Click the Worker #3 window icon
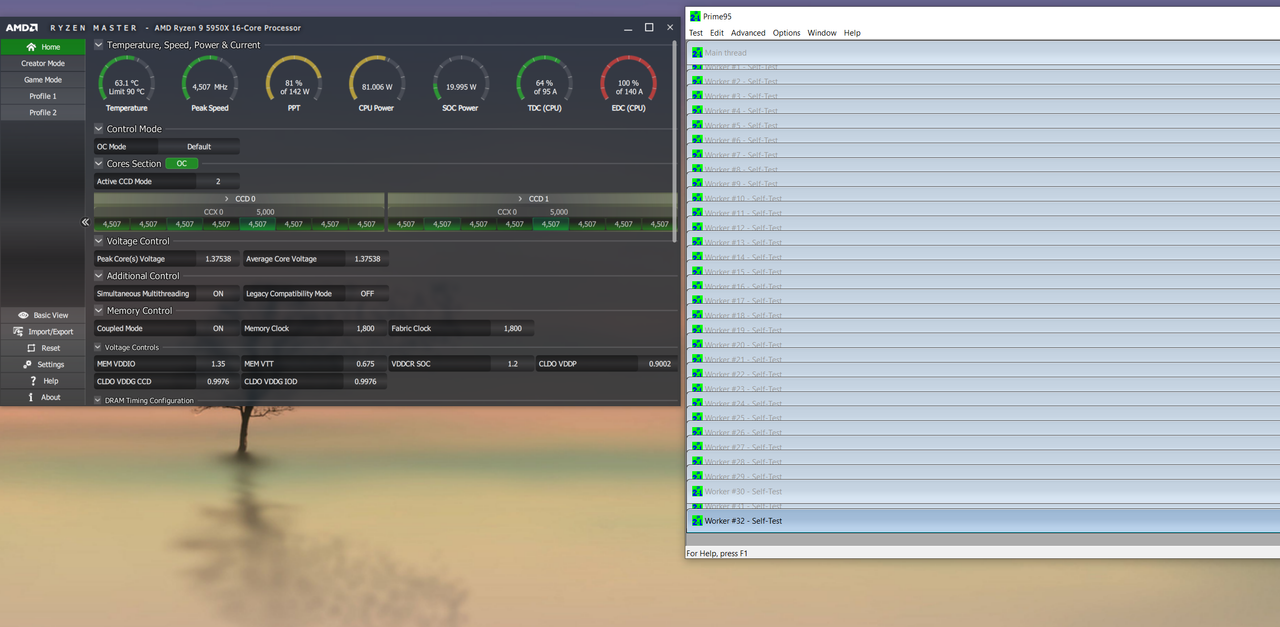Screen dimensions: 1280x627 click(697, 96)
